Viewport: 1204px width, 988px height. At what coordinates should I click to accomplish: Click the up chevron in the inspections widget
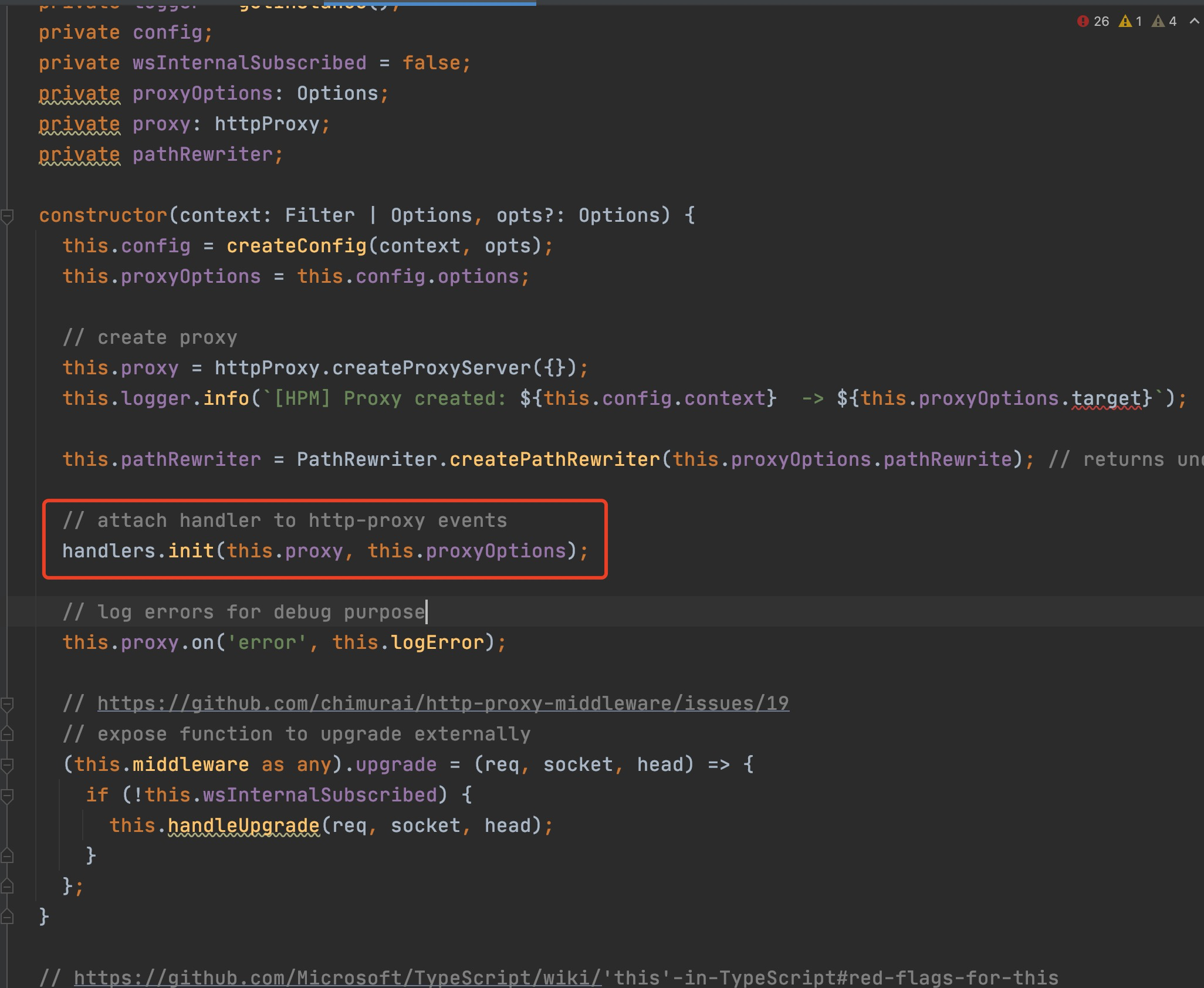pyautogui.click(x=1193, y=22)
